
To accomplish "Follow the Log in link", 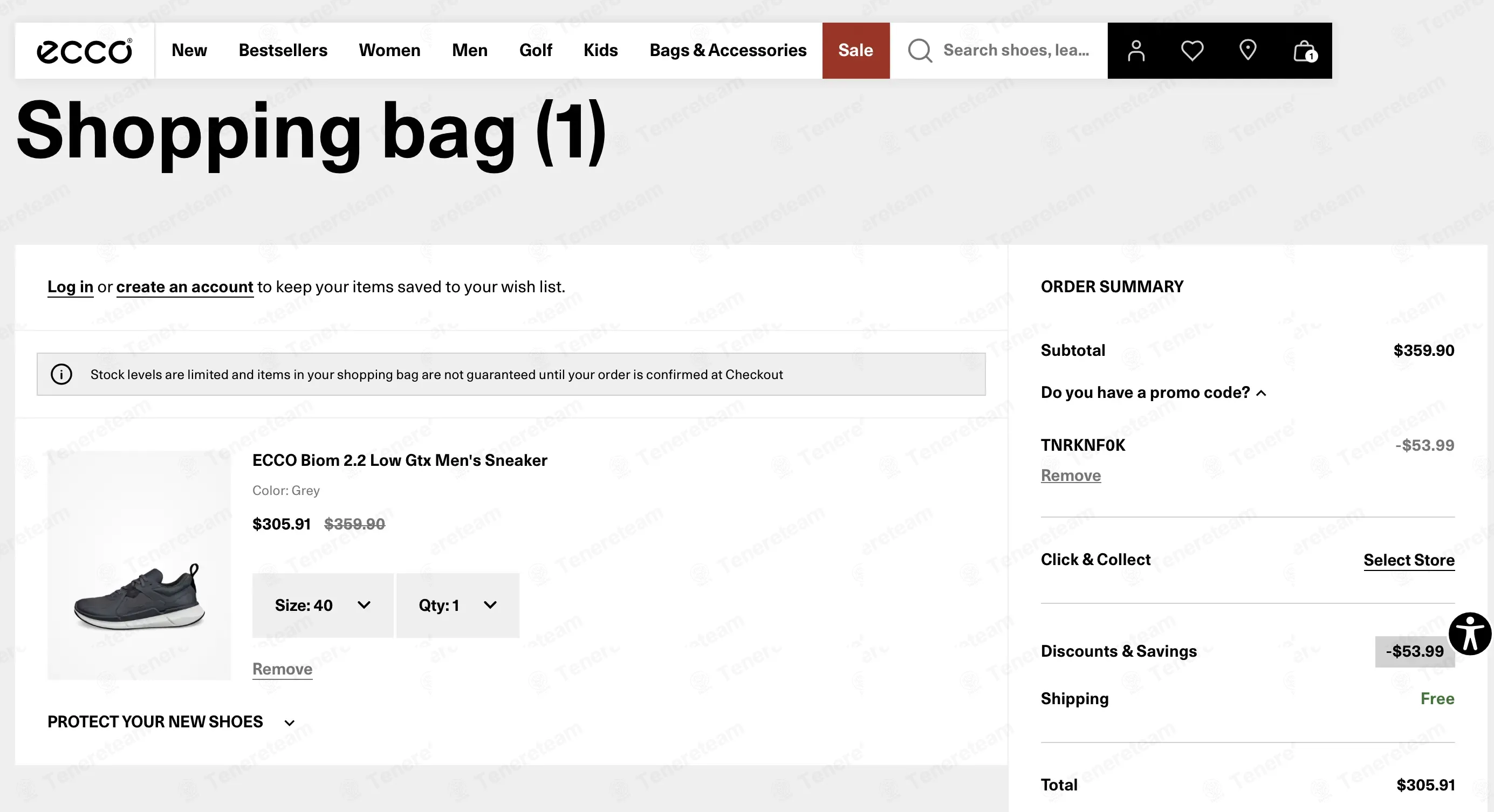I will coord(70,287).
